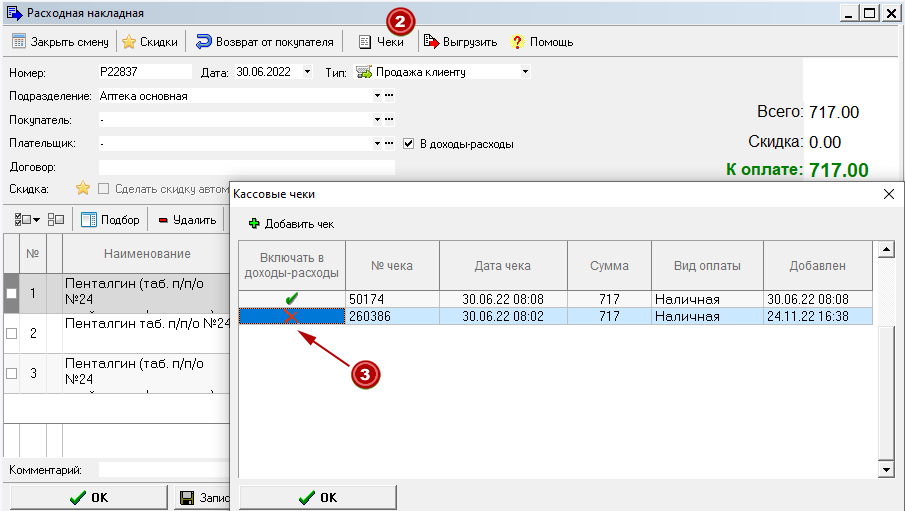
Task: Click the Подбор button
Action: tap(110, 219)
